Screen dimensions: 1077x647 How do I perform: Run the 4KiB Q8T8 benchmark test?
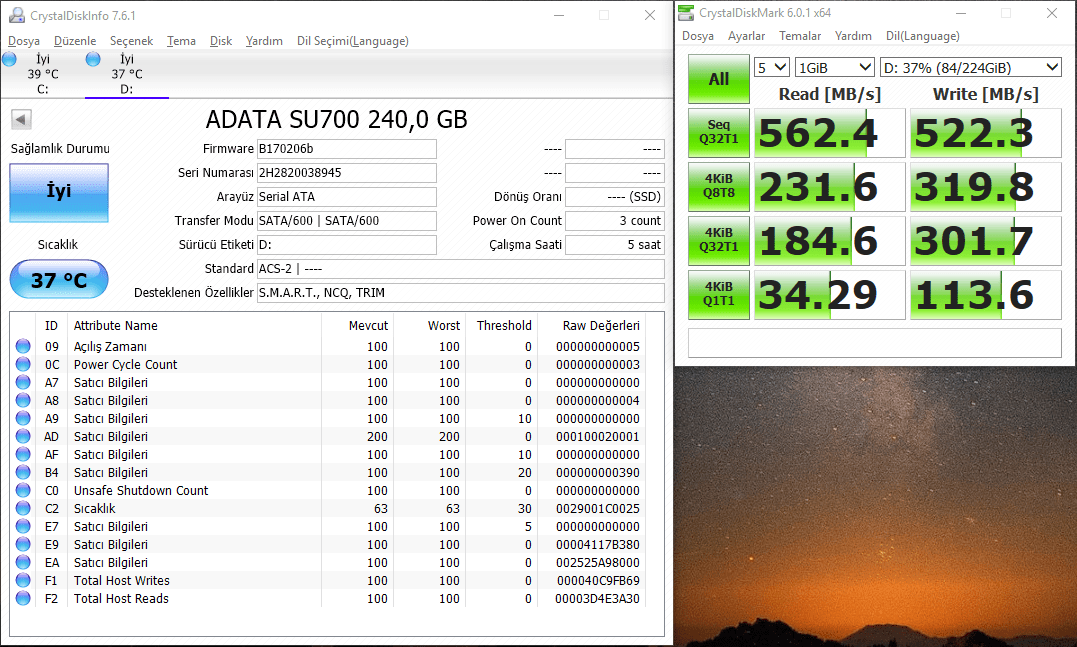click(x=718, y=187)
